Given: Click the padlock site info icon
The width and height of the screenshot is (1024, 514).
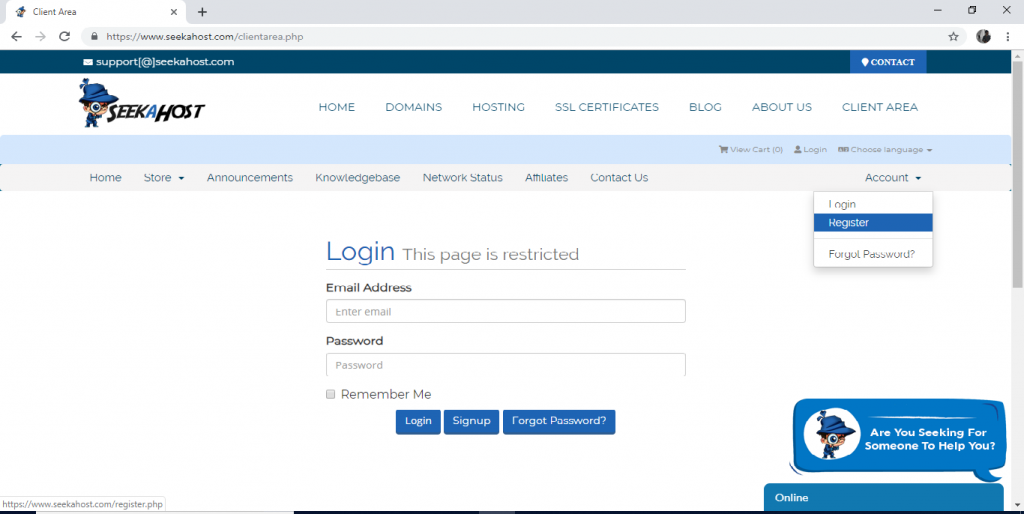Looking at the screenshot, I should click(x=94, y=37).
